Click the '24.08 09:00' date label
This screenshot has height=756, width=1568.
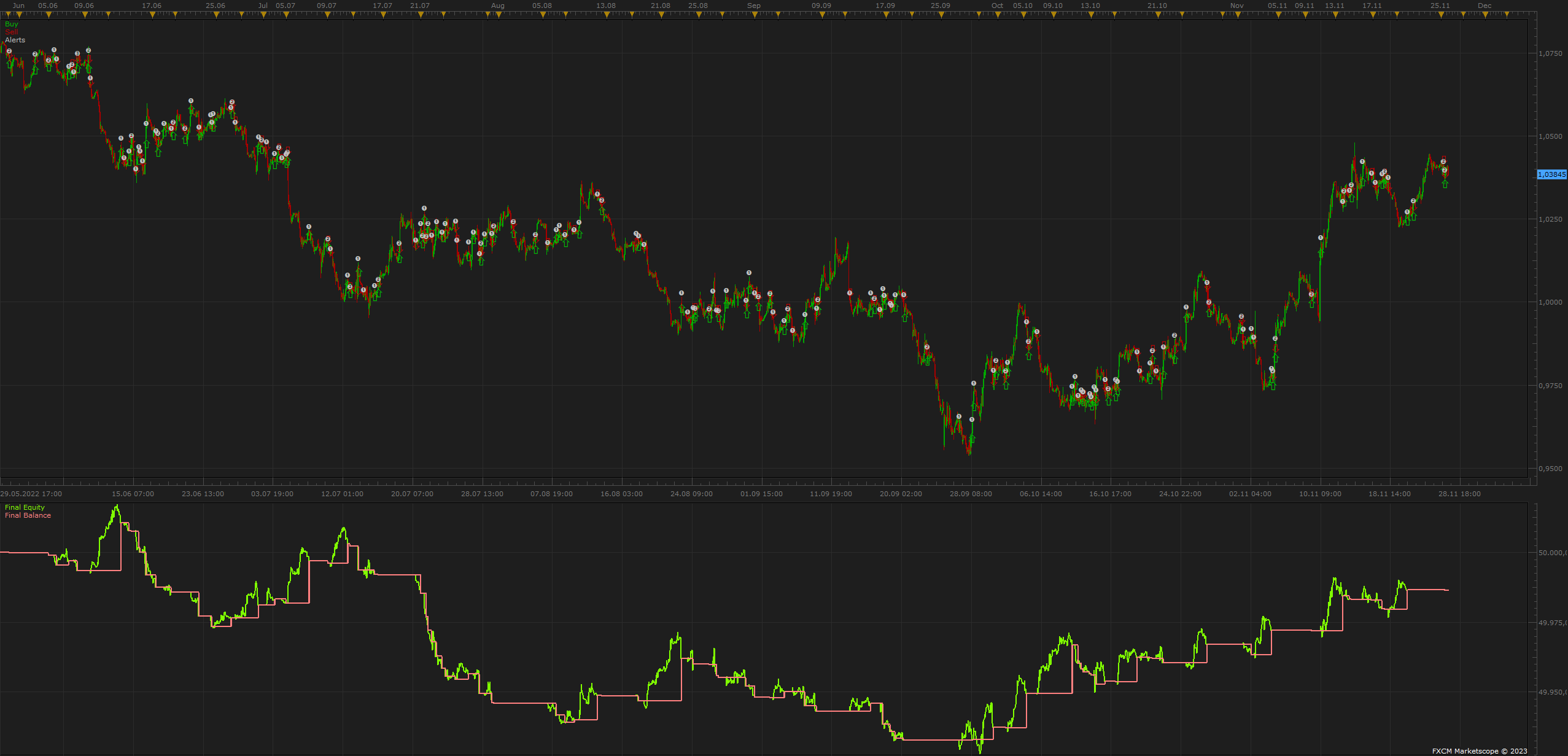pyautogui.click(x=691, y=494)
